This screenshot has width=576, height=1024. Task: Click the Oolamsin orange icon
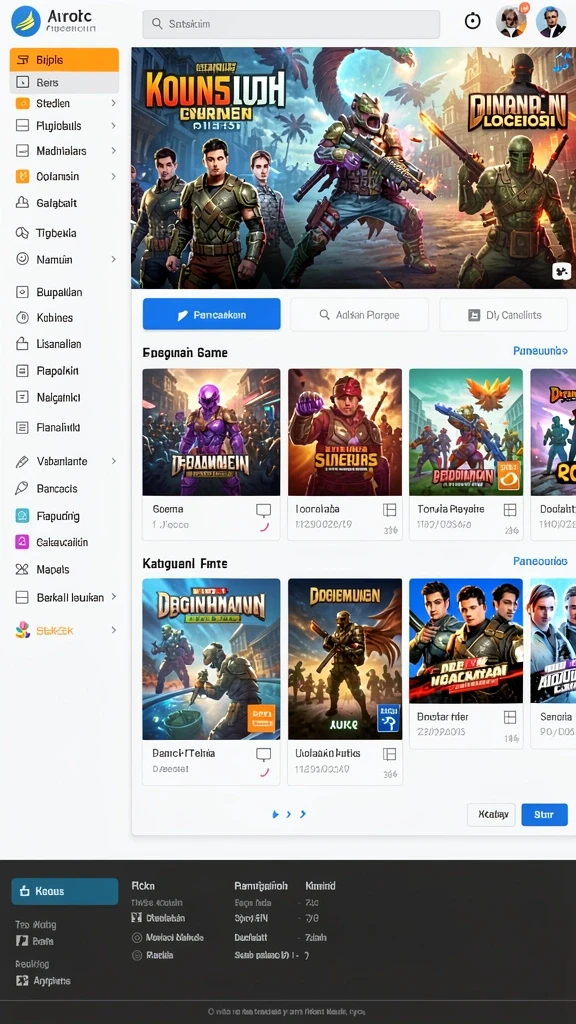point(22,176)
